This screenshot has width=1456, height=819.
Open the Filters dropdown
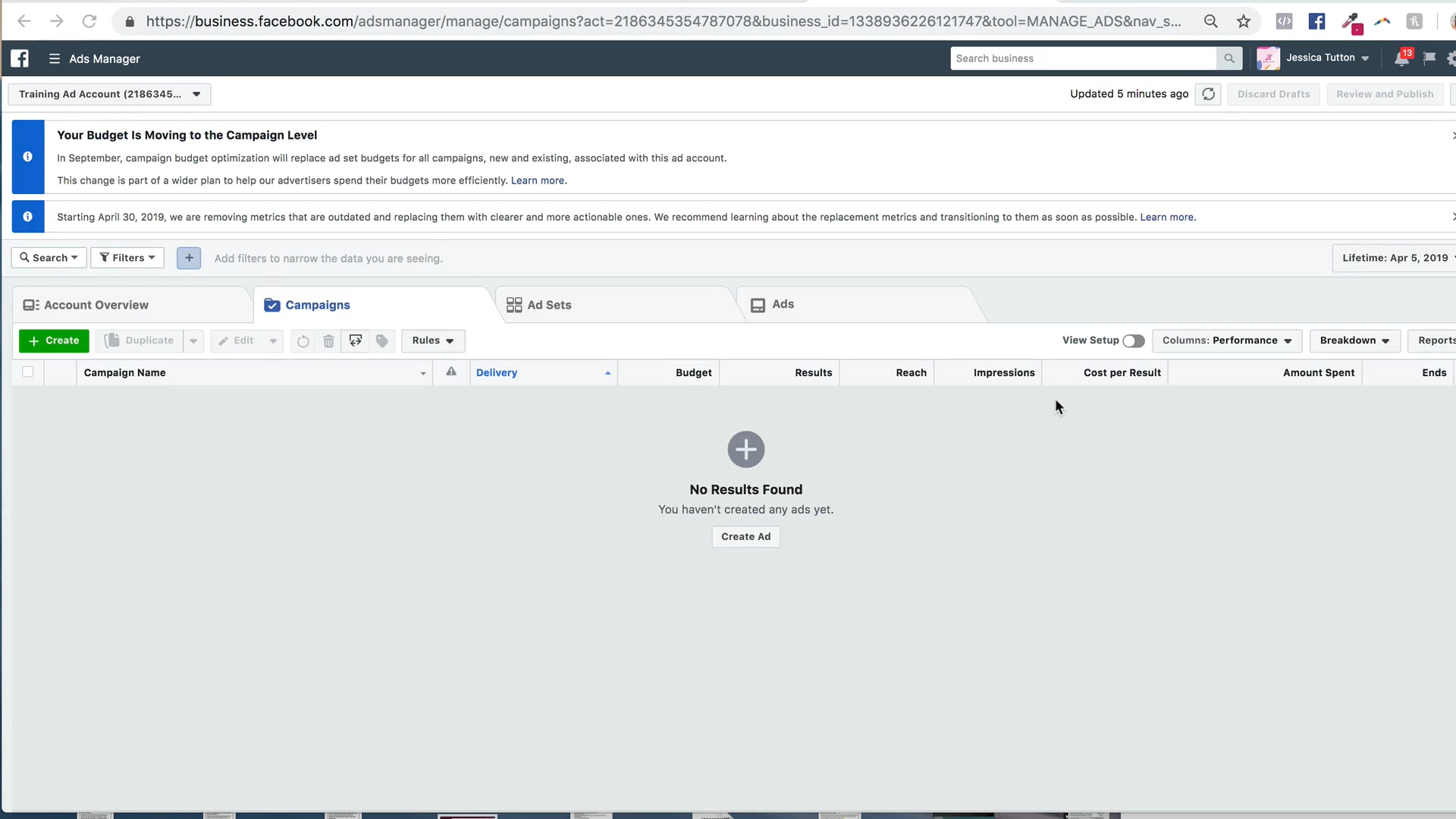click(x=127, y=258)
